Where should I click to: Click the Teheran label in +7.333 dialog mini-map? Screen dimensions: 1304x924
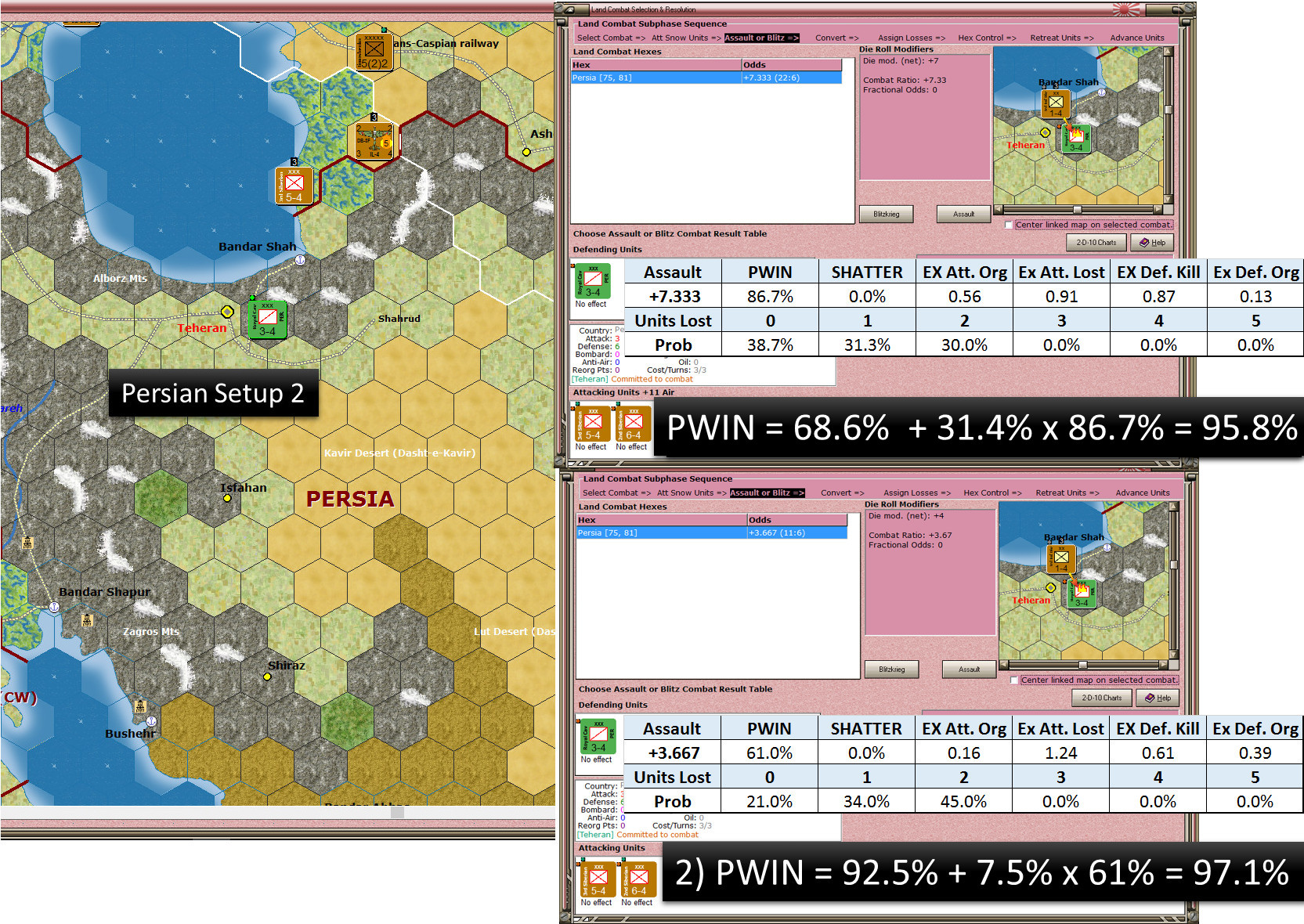click(x=1026, y=146)
